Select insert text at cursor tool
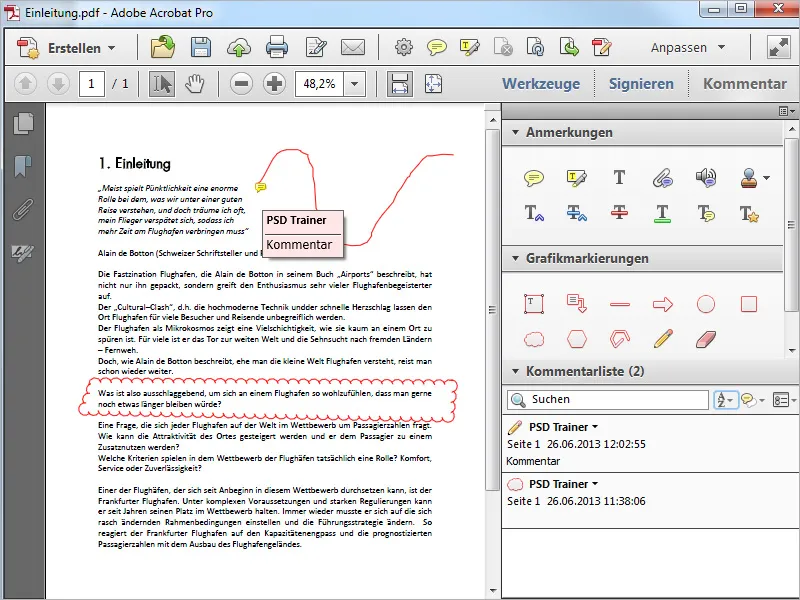800x600 pixels. (534, 213)
